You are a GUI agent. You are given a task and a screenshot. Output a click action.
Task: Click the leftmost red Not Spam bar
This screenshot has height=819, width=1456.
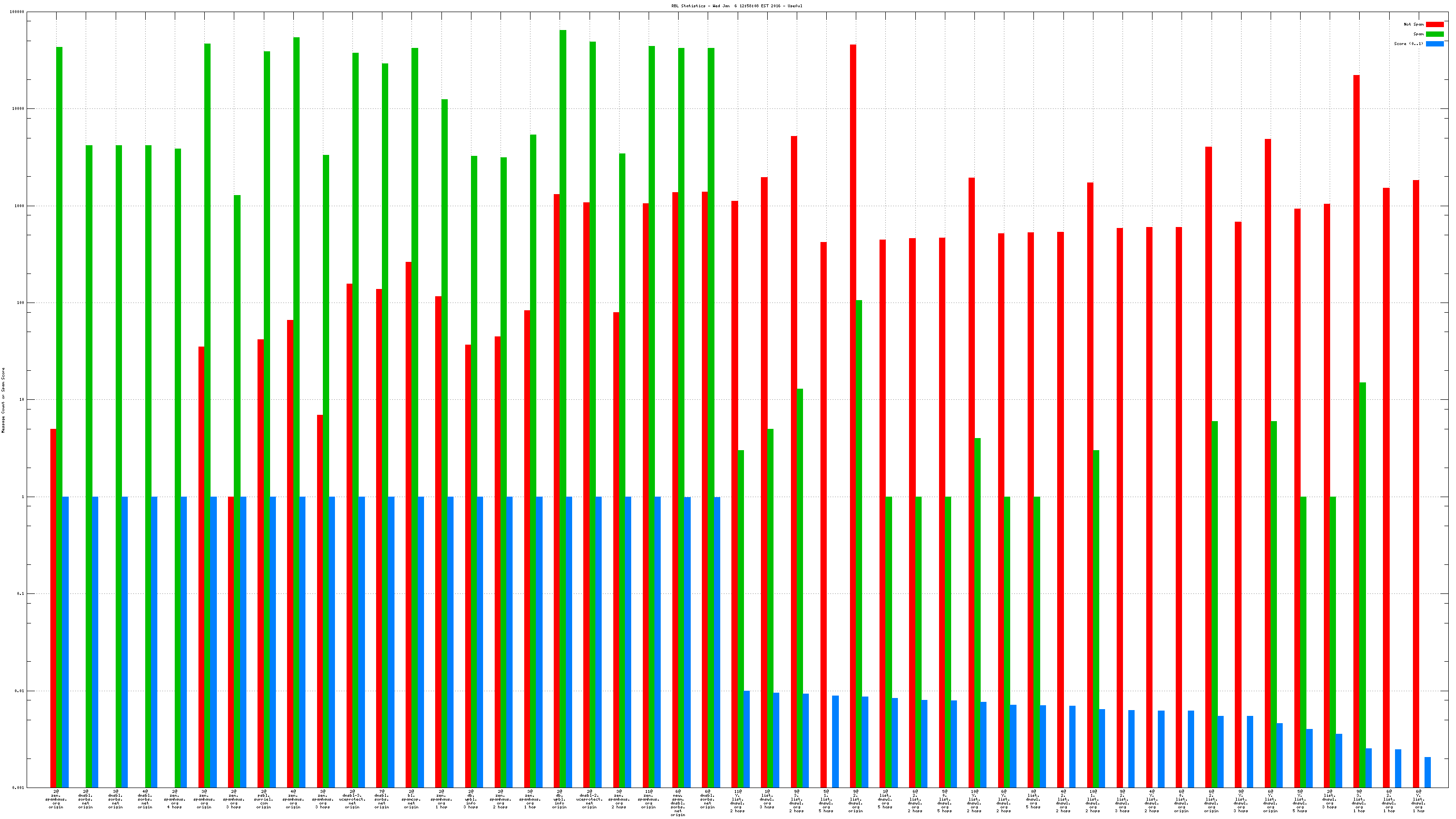(x=53, y=607)
